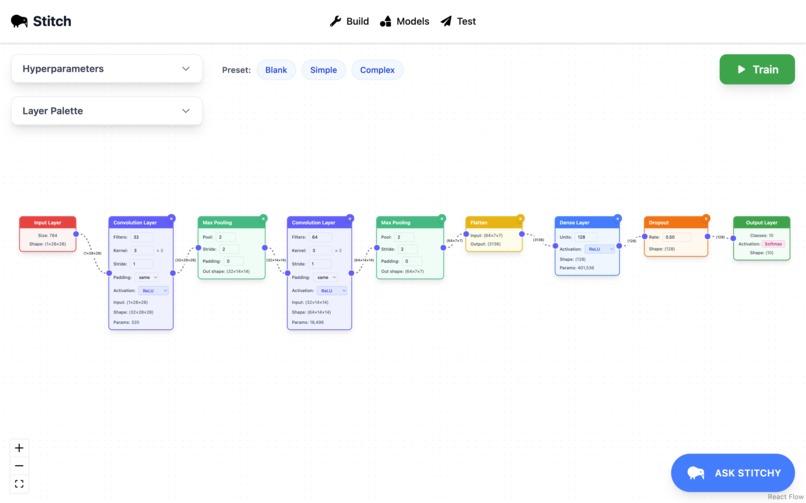Load the Complex preset
Screen dimensions: 806x503
(x=377, y=70)
